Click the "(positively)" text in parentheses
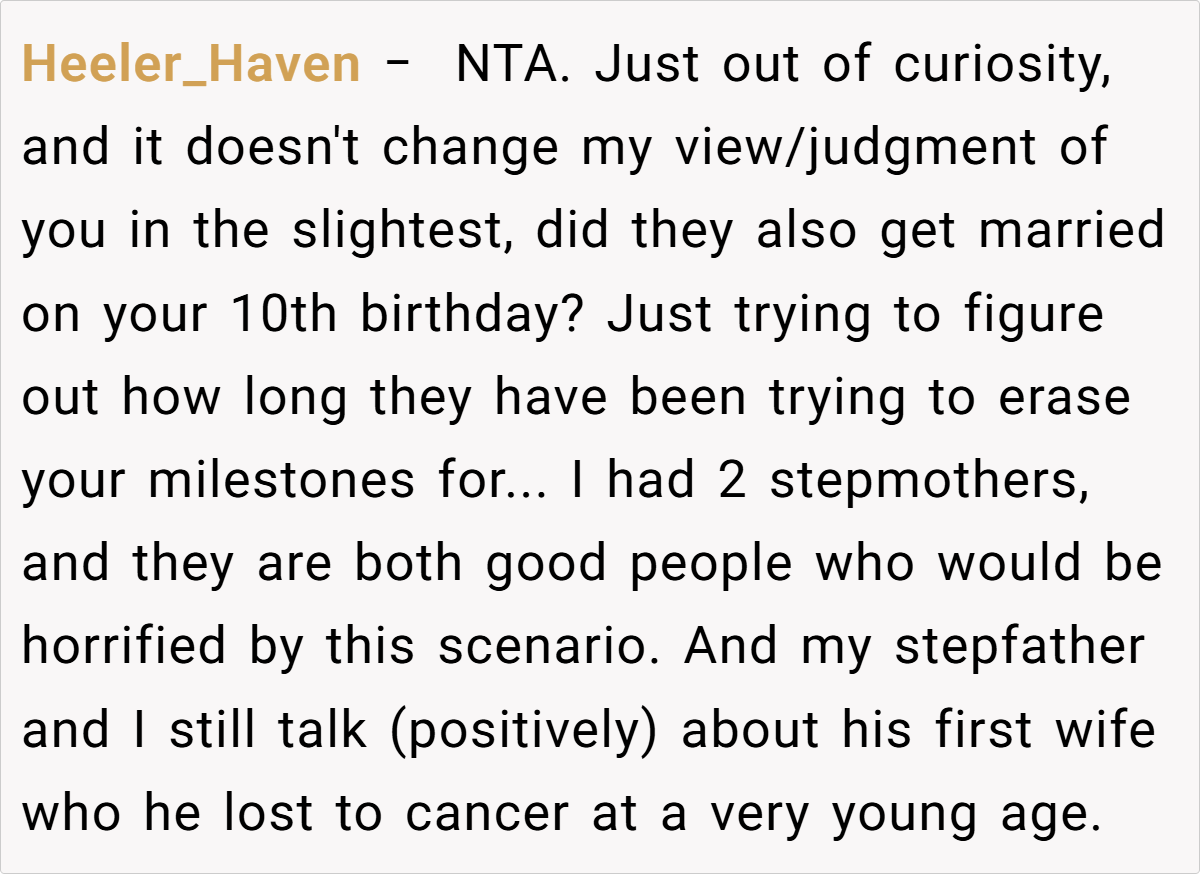The height and width of the screenshot is (874, 1200). [x=523, y=729]
